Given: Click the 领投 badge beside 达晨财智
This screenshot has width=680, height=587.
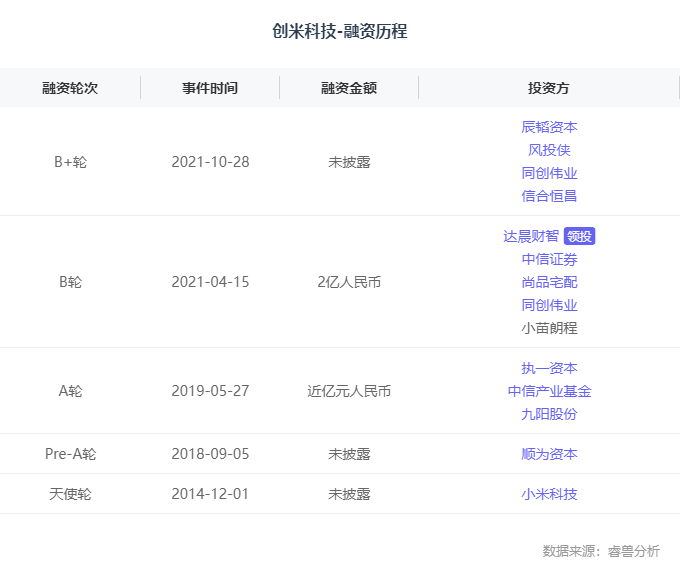Looking at the screenshot, I should pos(580,236).
